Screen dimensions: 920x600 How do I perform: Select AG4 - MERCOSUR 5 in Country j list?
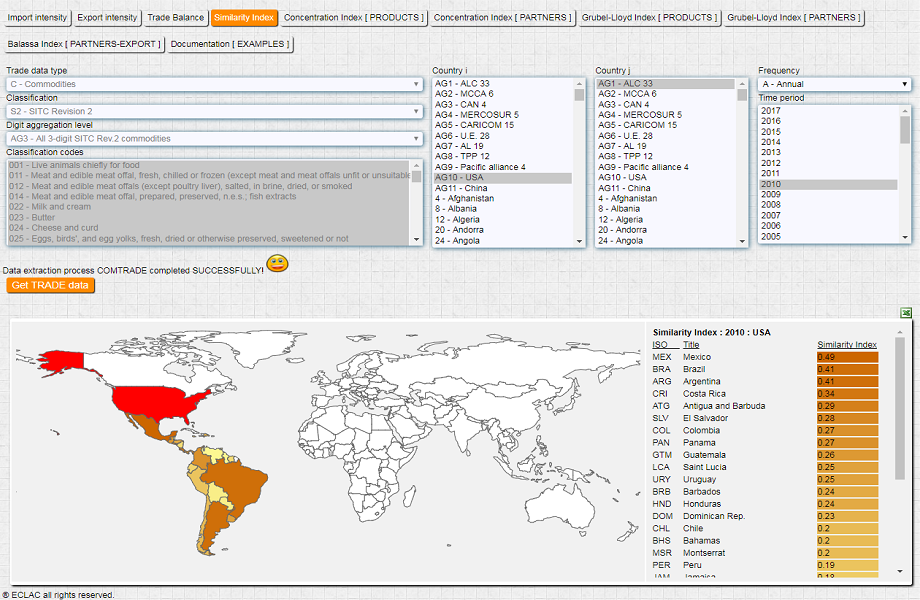[x=640, y=115]
